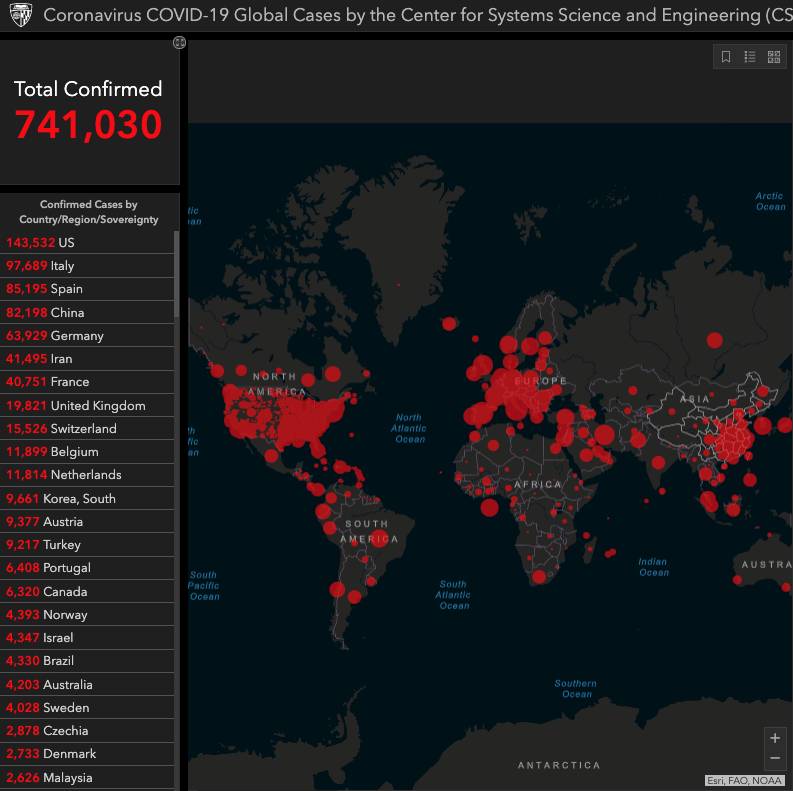This screenshot has width=793, height=791.
Task: Pick France from the country list
Action: point(87,382)
